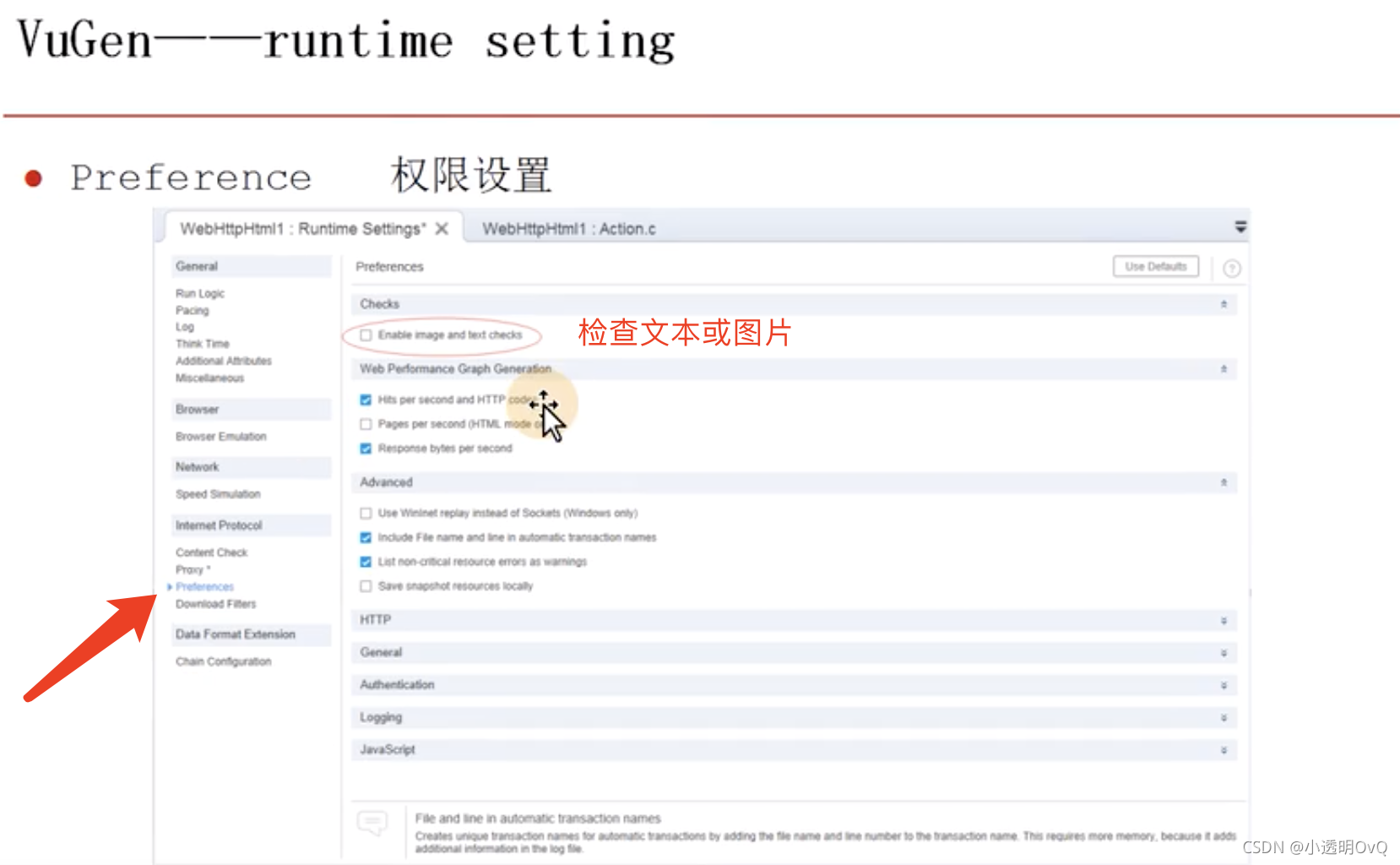Open Download Filters settings
1400x865 pixels.
(215, 604)
